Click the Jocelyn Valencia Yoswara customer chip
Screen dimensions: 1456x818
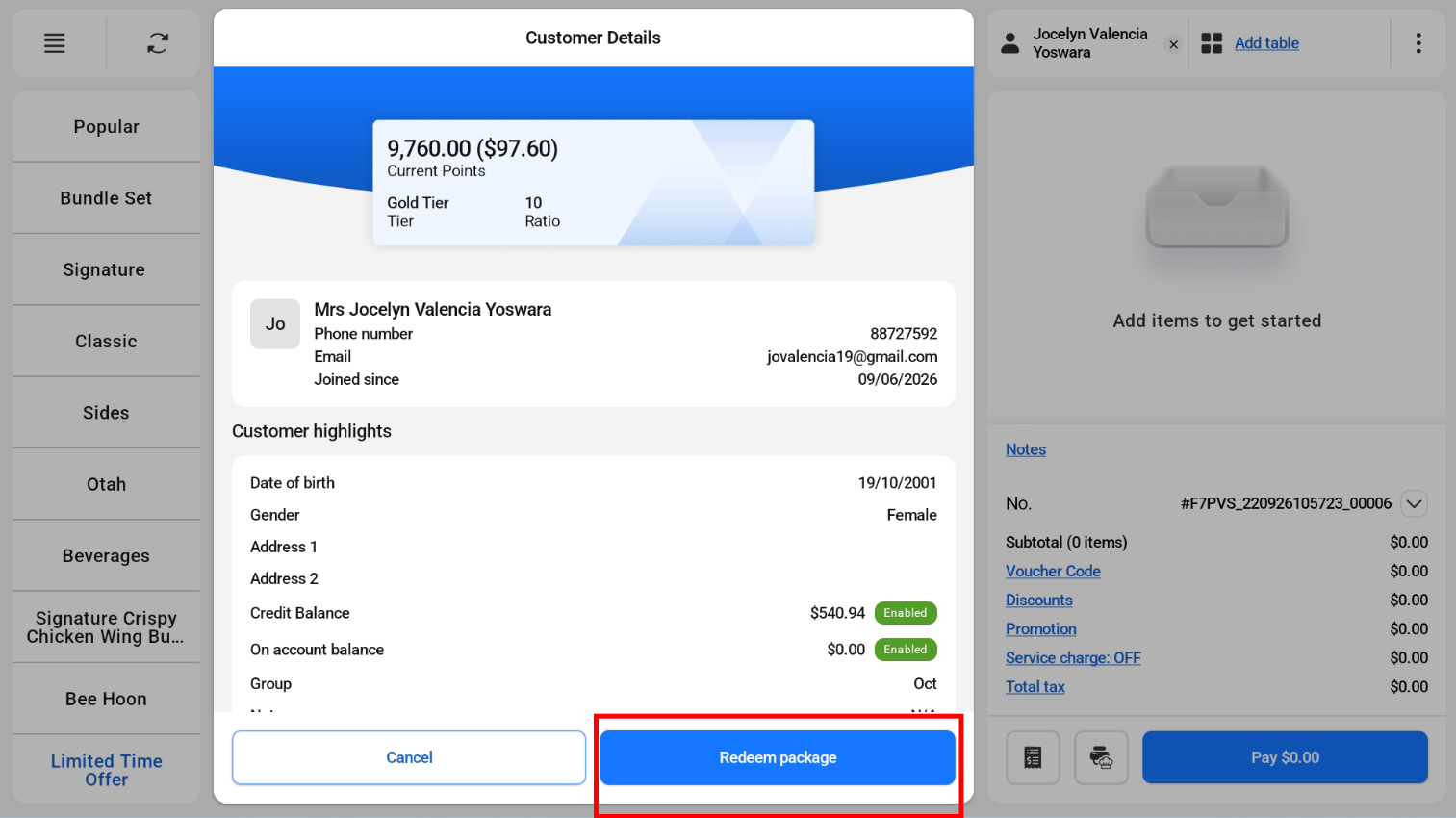coord(1090,43)
